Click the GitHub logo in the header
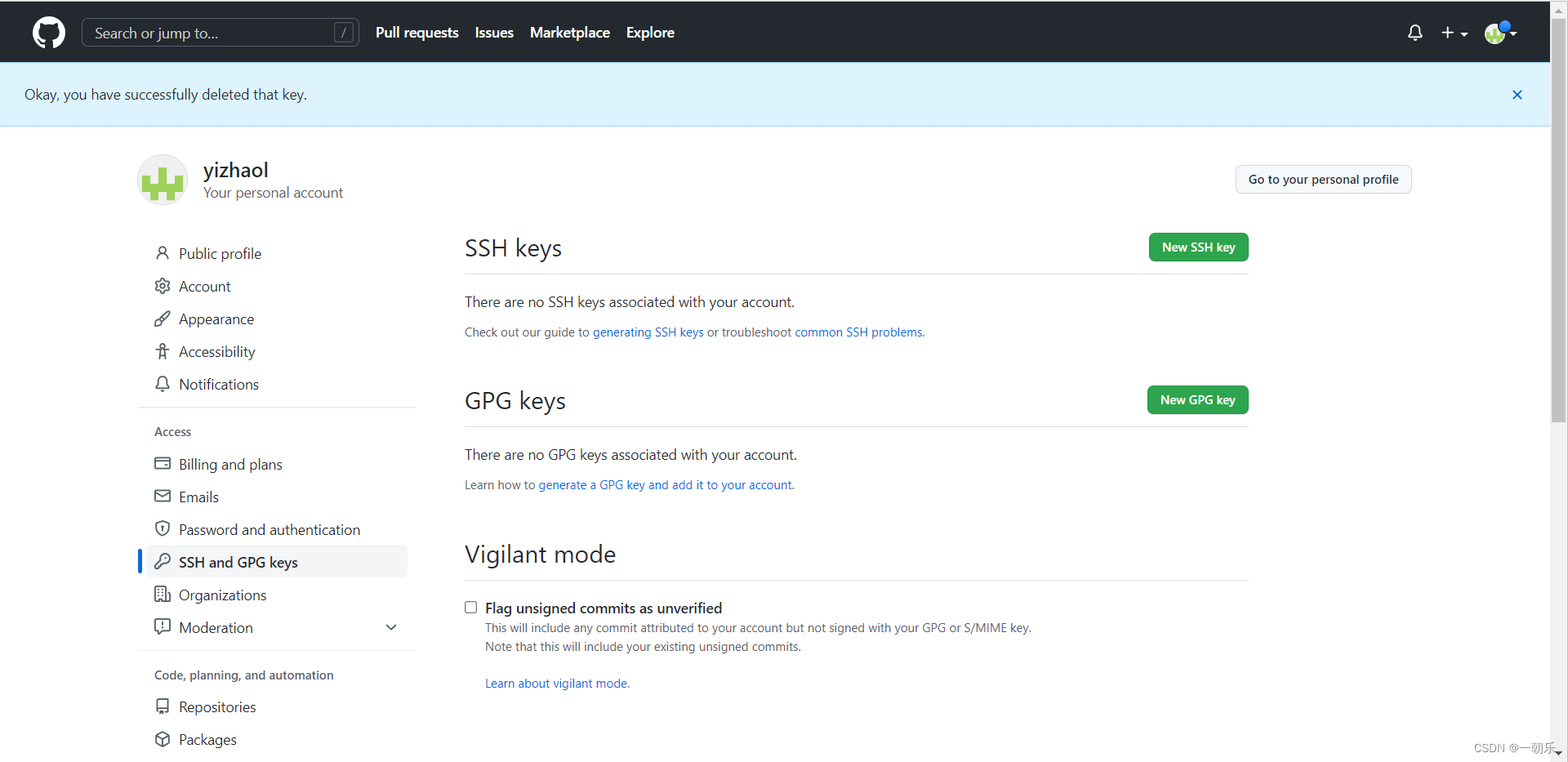The width and height of the screenshot is (1568, 762). click(x=48, y=32)
